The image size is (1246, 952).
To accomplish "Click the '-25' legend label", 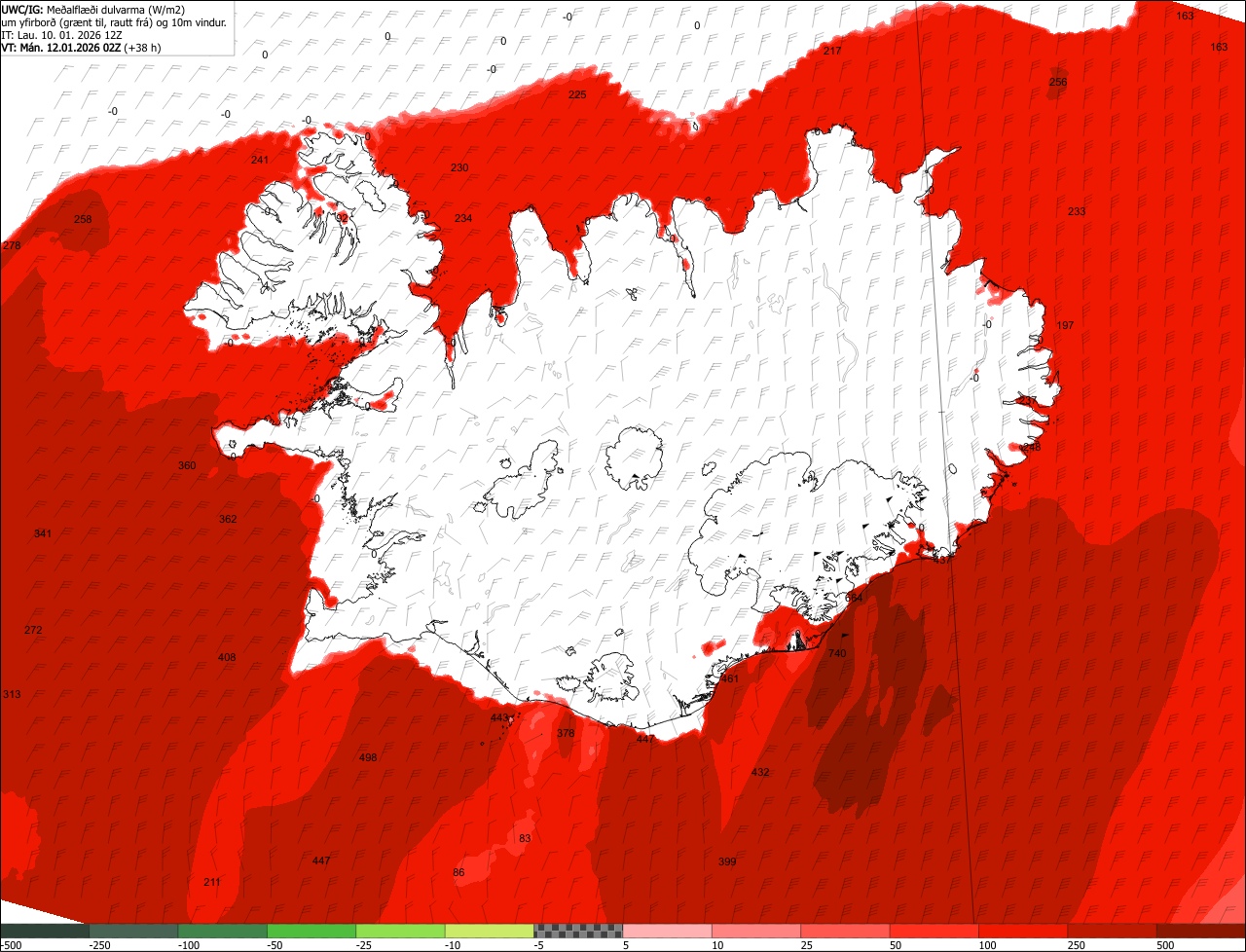I will pos(364,944).
